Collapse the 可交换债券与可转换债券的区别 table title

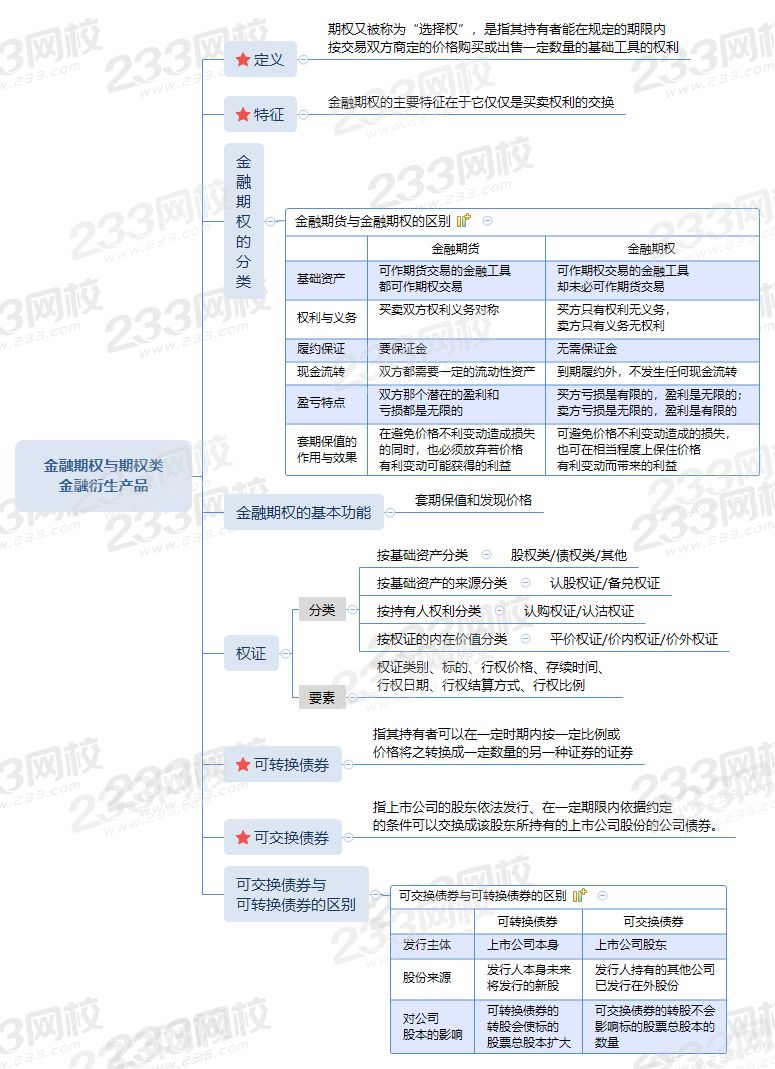pyautogui.click(x=603, y=895)
